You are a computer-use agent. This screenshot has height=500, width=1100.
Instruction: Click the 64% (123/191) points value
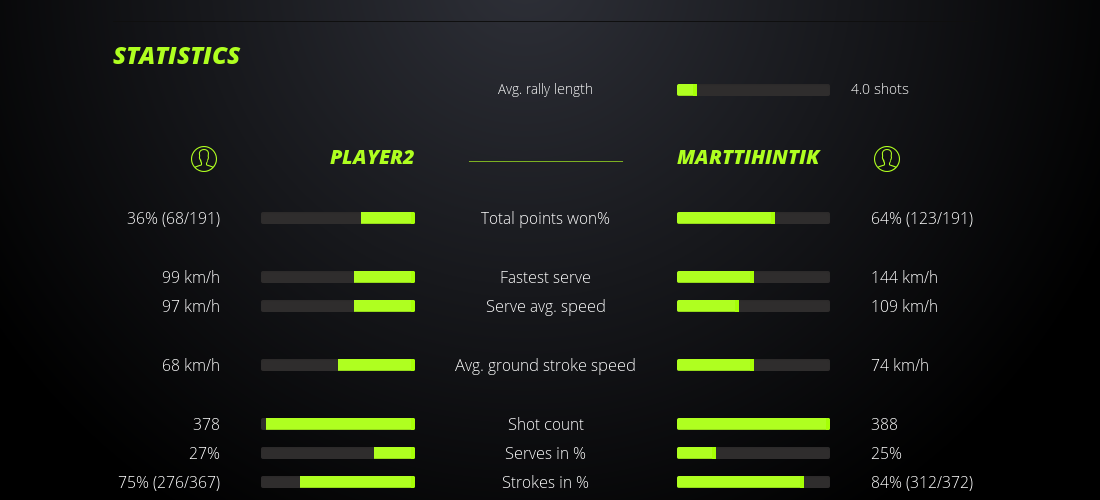(921, 218)
